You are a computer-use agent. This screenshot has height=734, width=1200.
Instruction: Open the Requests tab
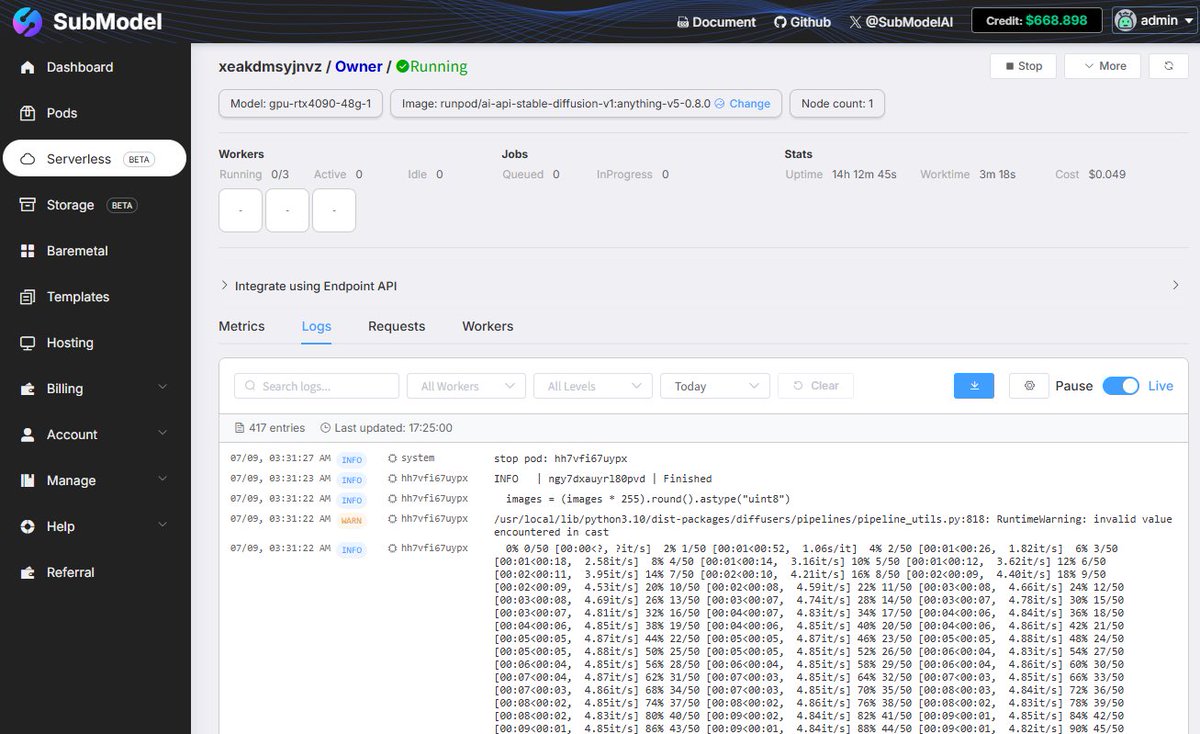point(396,326)
